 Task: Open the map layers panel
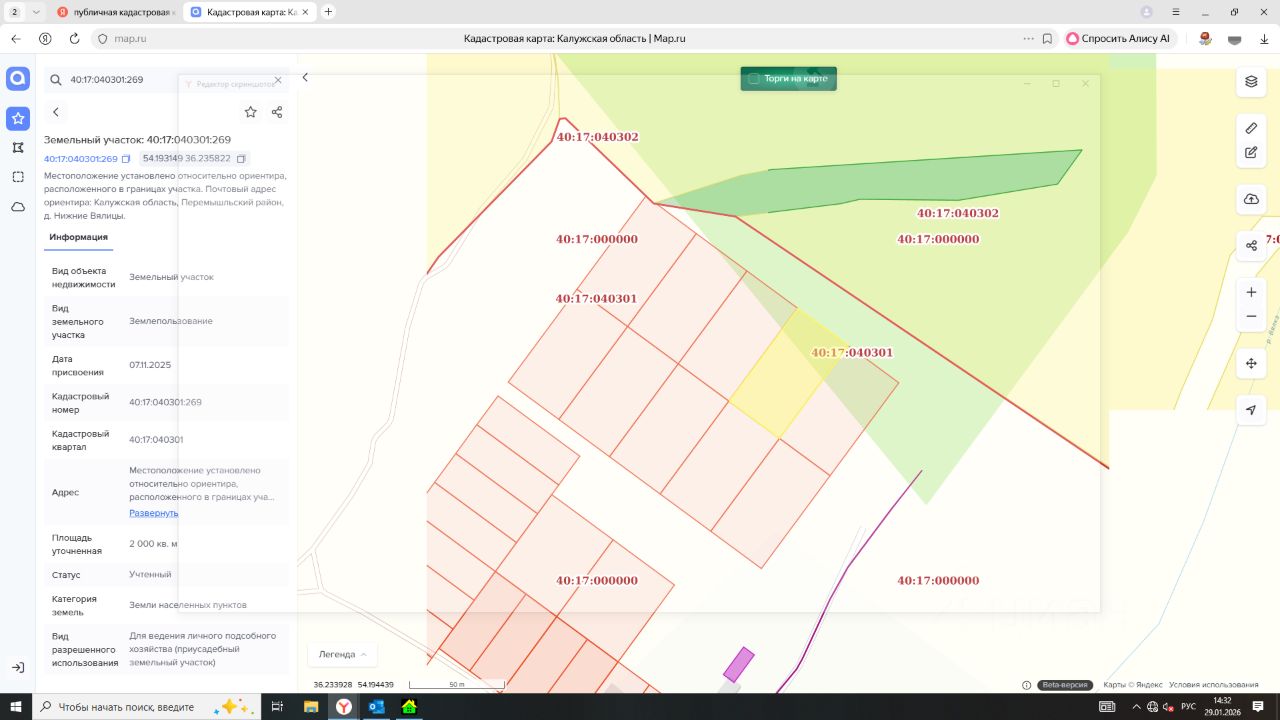click(x=1251, y=81)
